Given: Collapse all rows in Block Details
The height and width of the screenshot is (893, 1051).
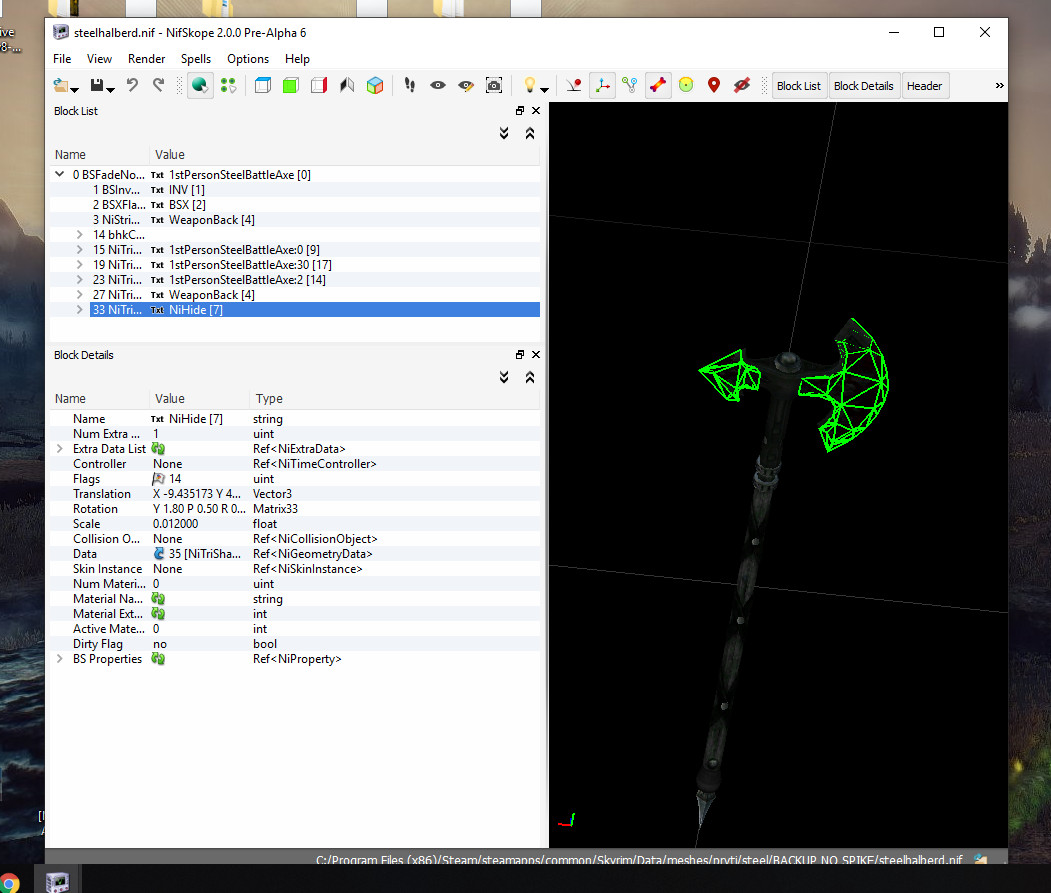Looking at the screenshot, I should point(530,377).
